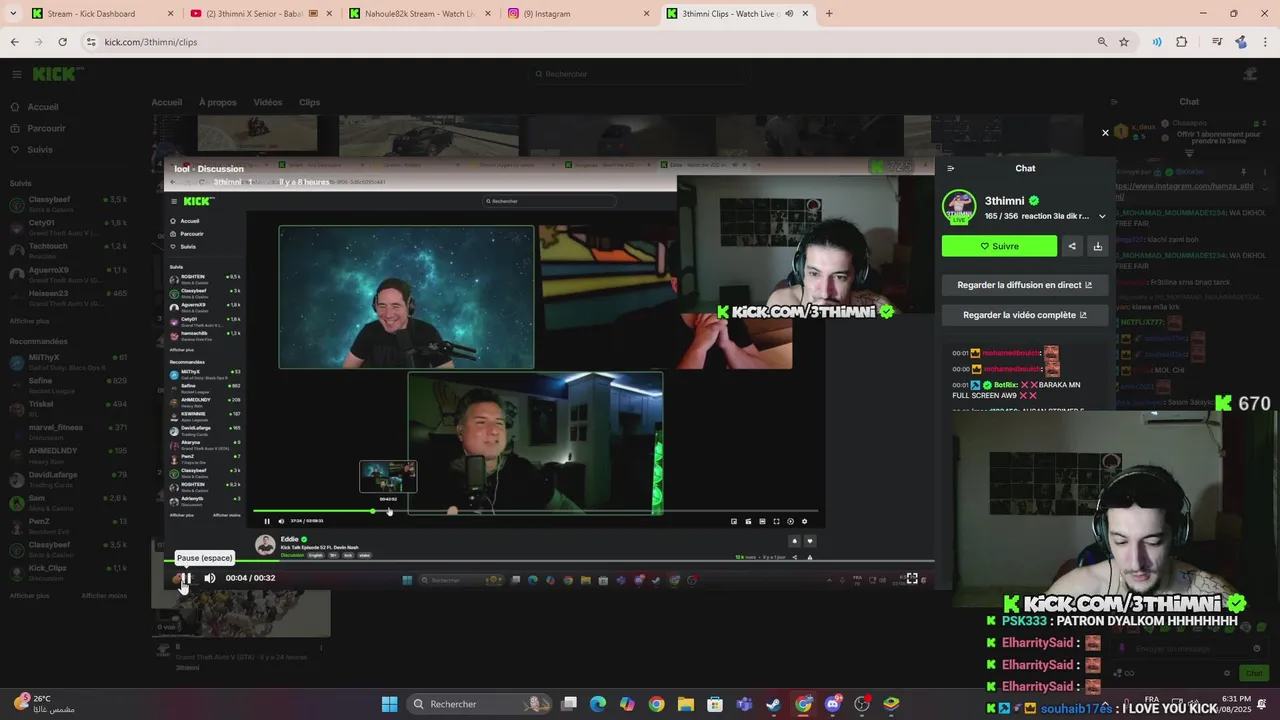Open Microsoft Edge from the taskbar
The width and height of the screenshot is (1280, 720).
click(x=598, y=704)
